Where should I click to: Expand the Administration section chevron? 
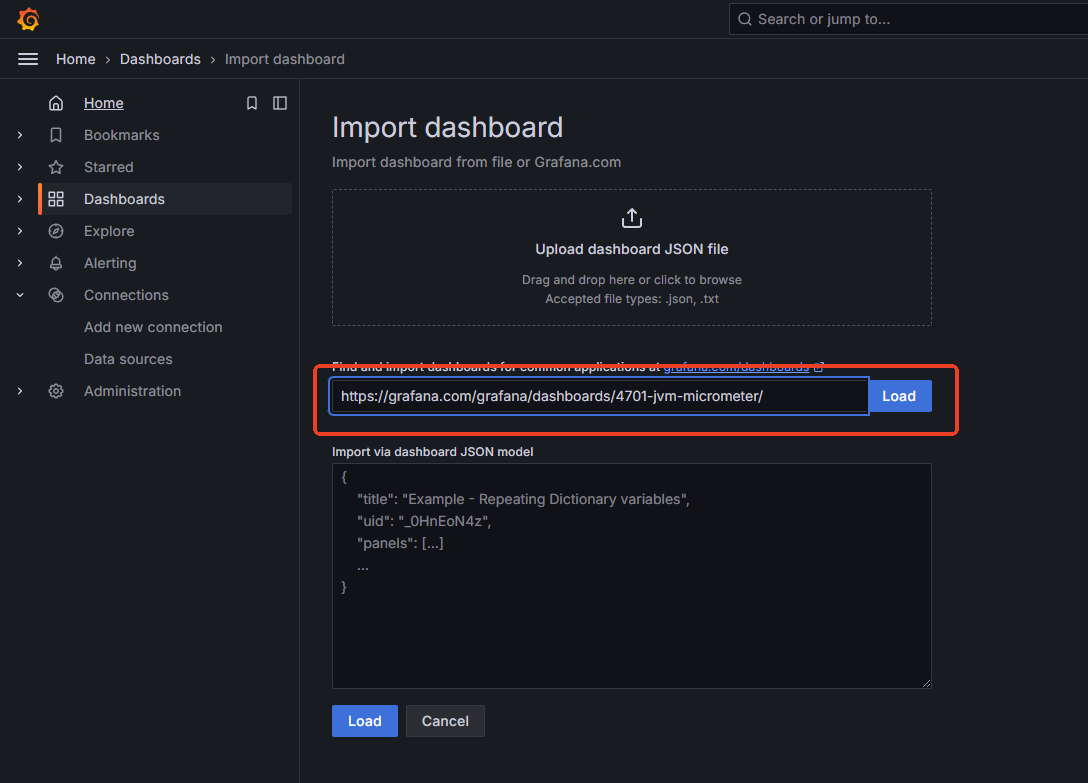click(x=20, y=391)
